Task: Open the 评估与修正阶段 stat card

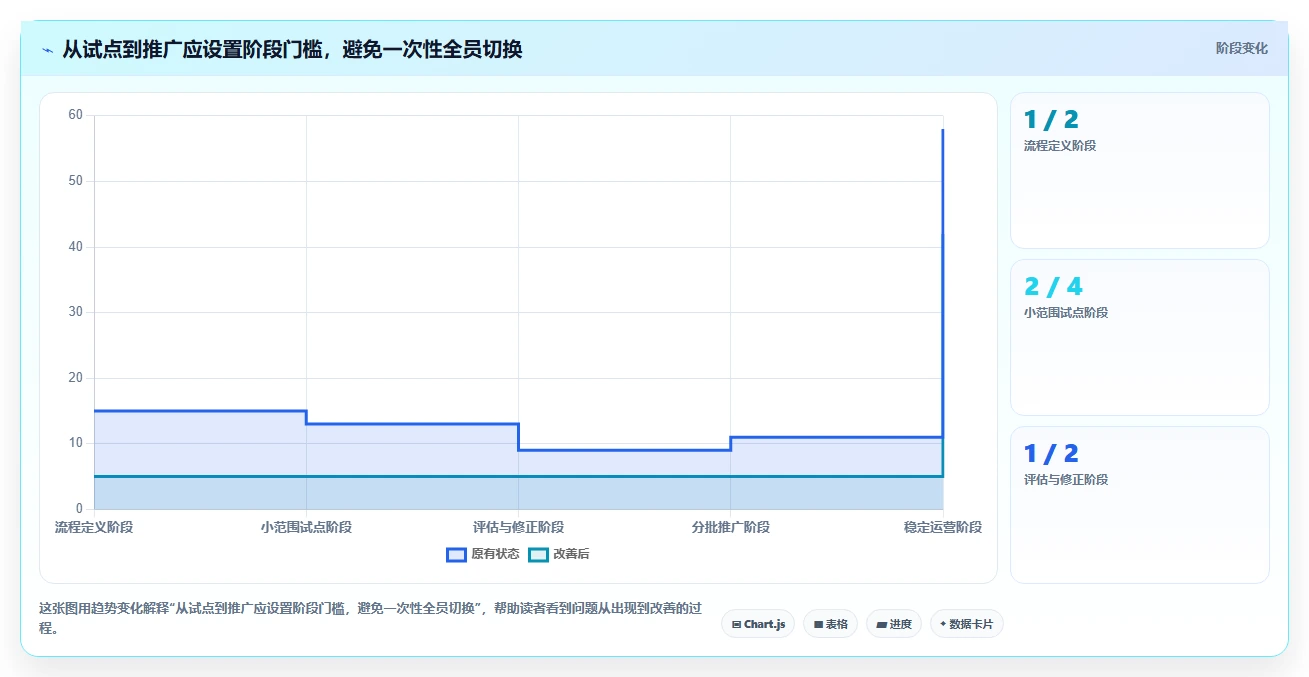Action: [1139, 504]
